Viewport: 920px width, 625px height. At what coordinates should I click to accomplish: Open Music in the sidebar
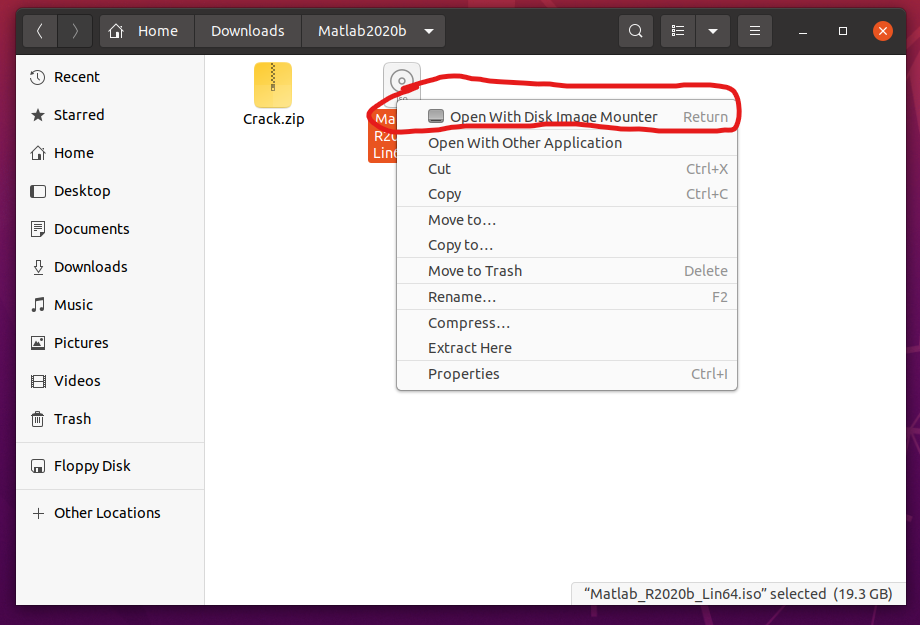pyautogui.click(x=110, y=305)
